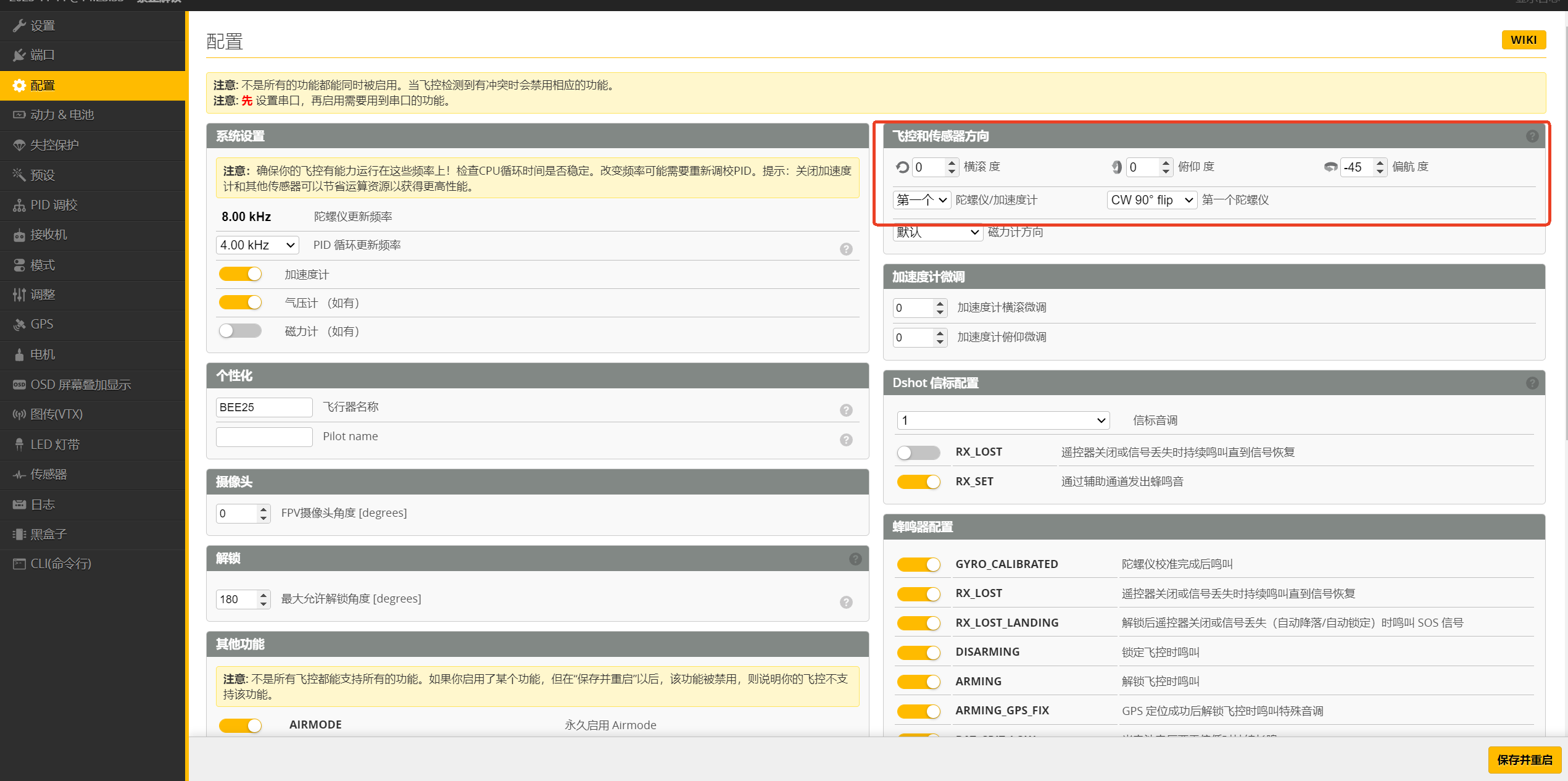
Task: Switch to PID 调校 tuning tab
Action: coord(54,205)
